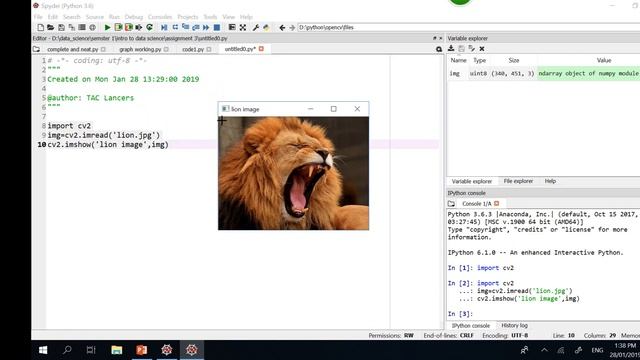Screen dimensions: 640x360
Task: Switch to the History log tab
Action: coord(514,326)
